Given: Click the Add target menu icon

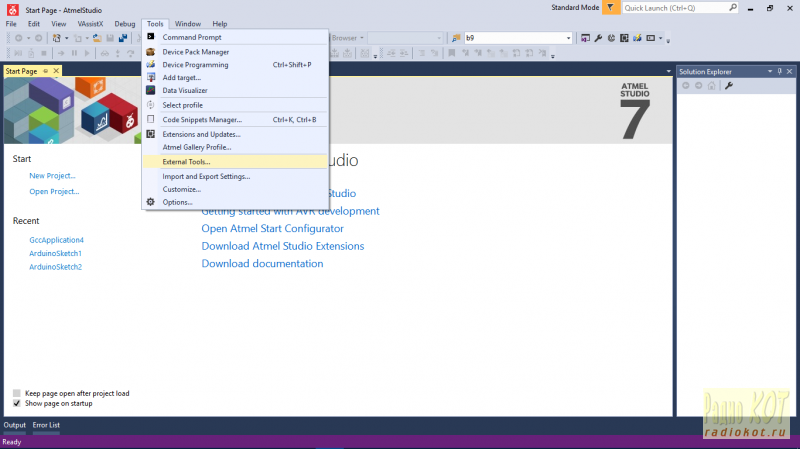Looking at the screenshot, I should (151, 77).
